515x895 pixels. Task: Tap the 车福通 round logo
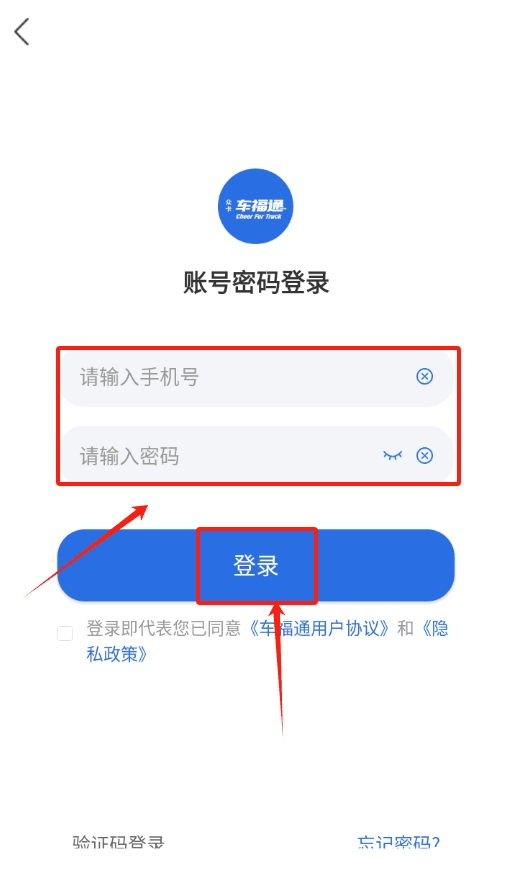point(256,207)
